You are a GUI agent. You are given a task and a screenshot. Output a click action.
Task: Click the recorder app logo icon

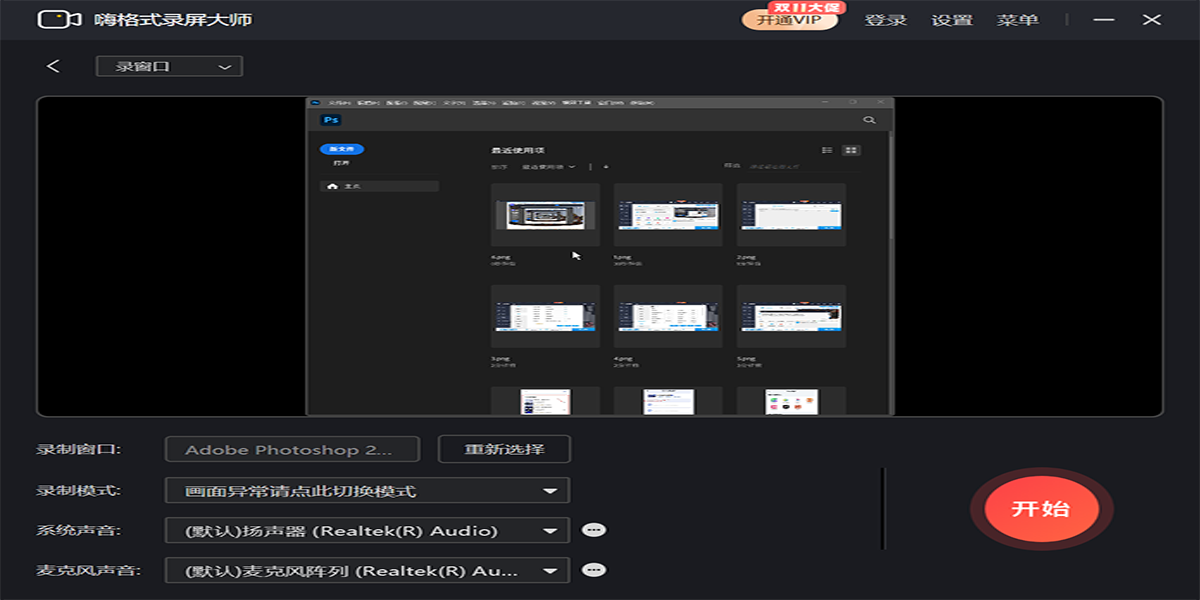pyautogui.click(x=59, y=19)
